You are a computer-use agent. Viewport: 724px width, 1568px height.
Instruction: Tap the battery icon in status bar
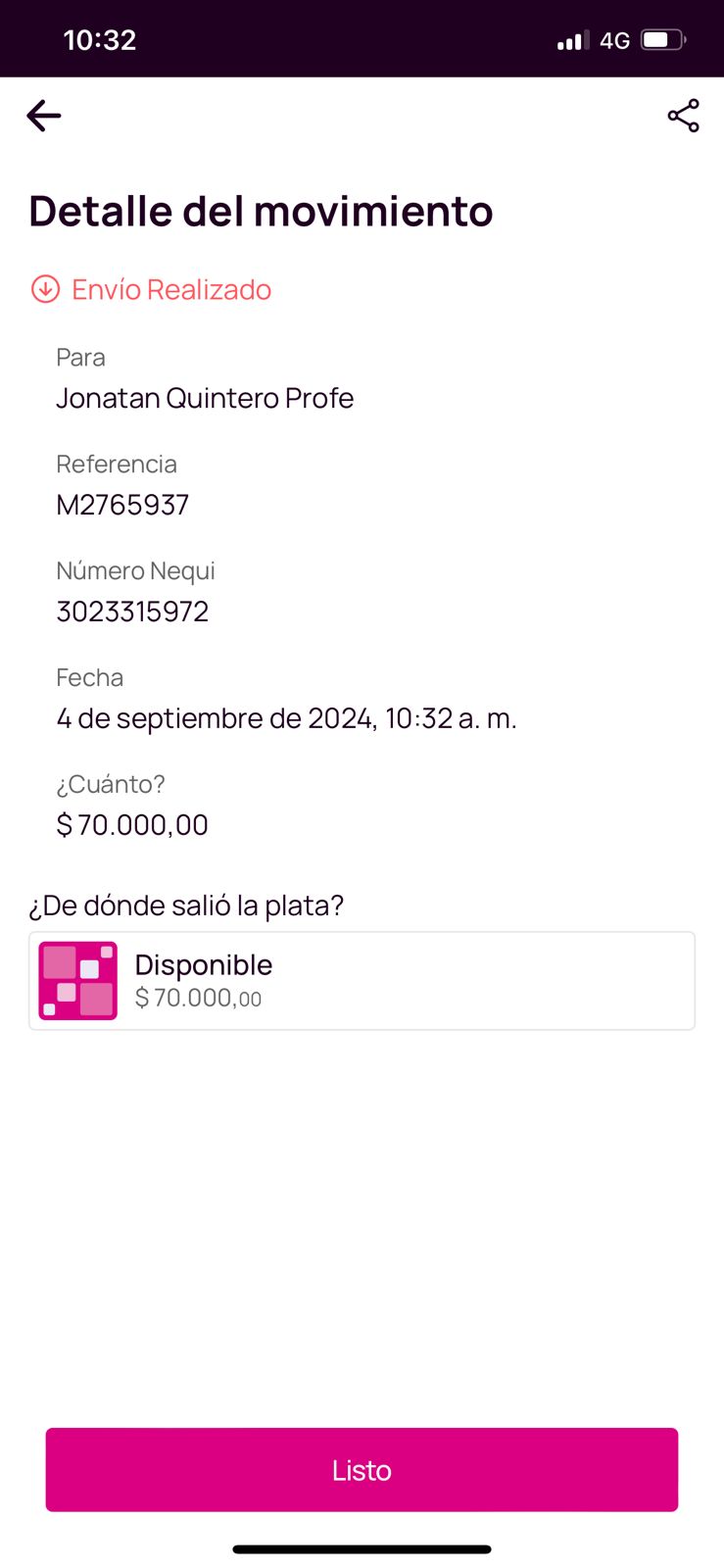pyautogui.click(x=663, y=40)
